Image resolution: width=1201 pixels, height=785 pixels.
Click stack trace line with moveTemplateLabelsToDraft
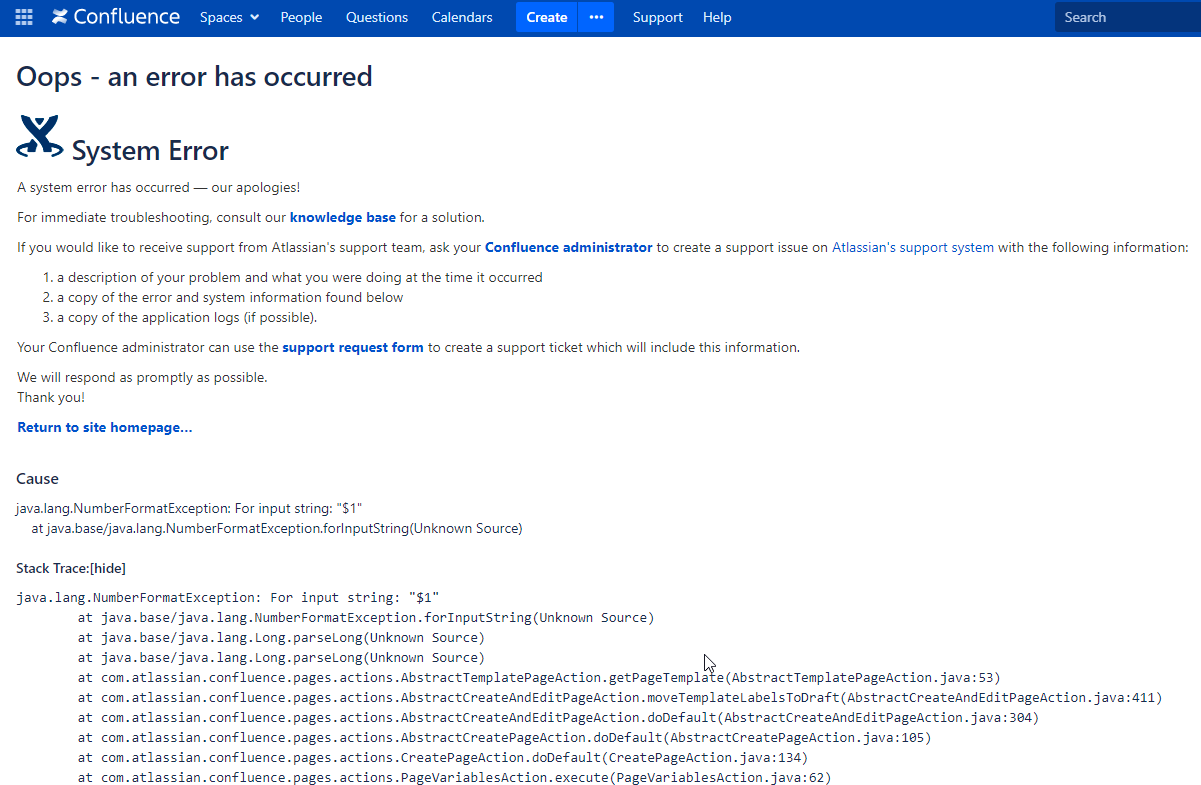point(620,698)
